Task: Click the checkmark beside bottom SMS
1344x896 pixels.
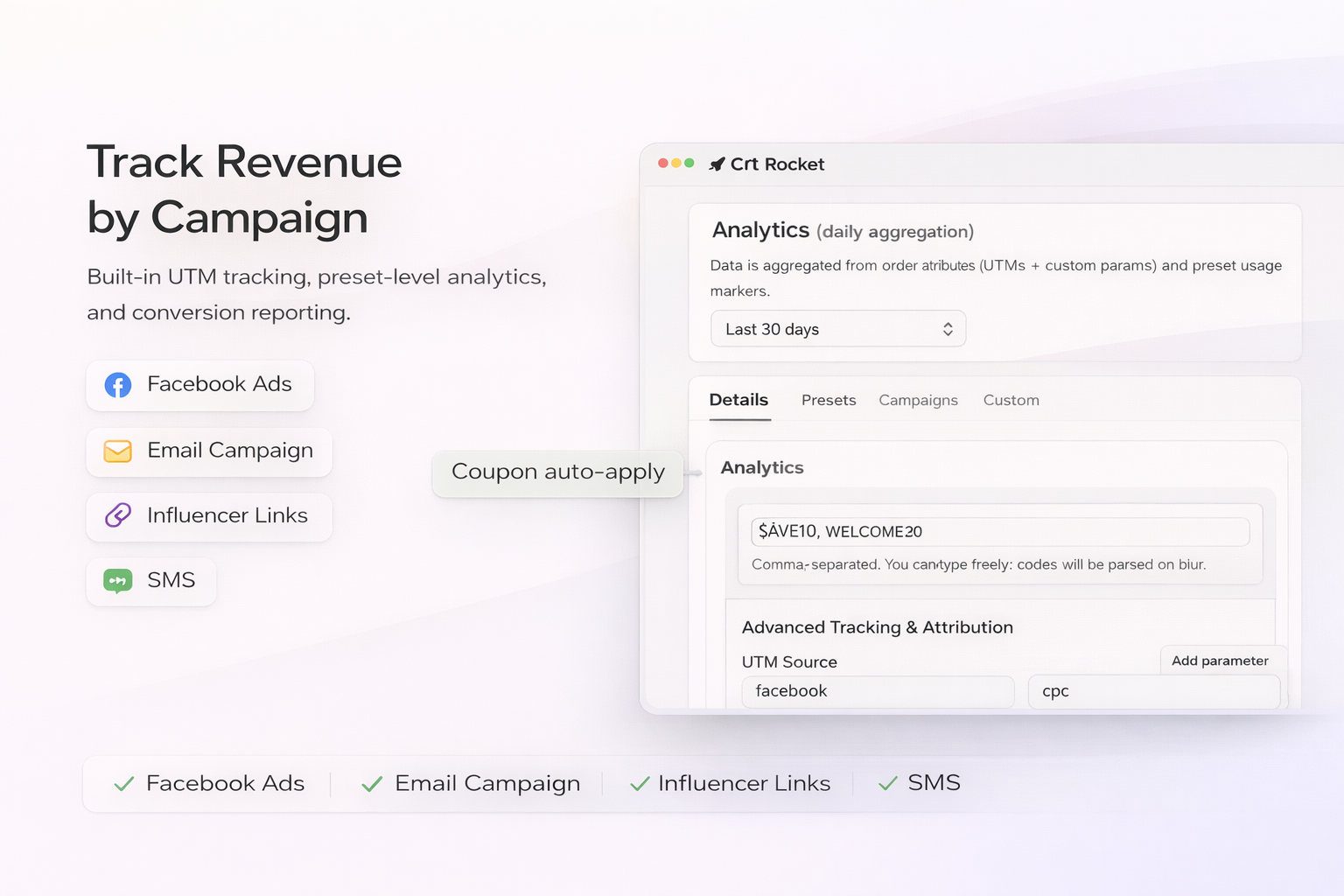Action: pyautogui.click(x=888, y=784)
